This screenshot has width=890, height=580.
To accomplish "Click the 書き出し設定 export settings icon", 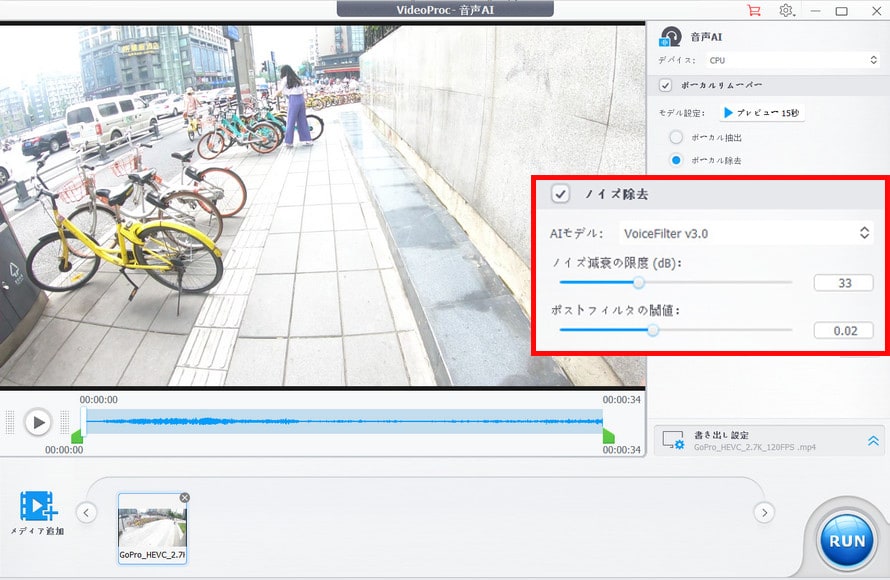I will pos(673,440).
